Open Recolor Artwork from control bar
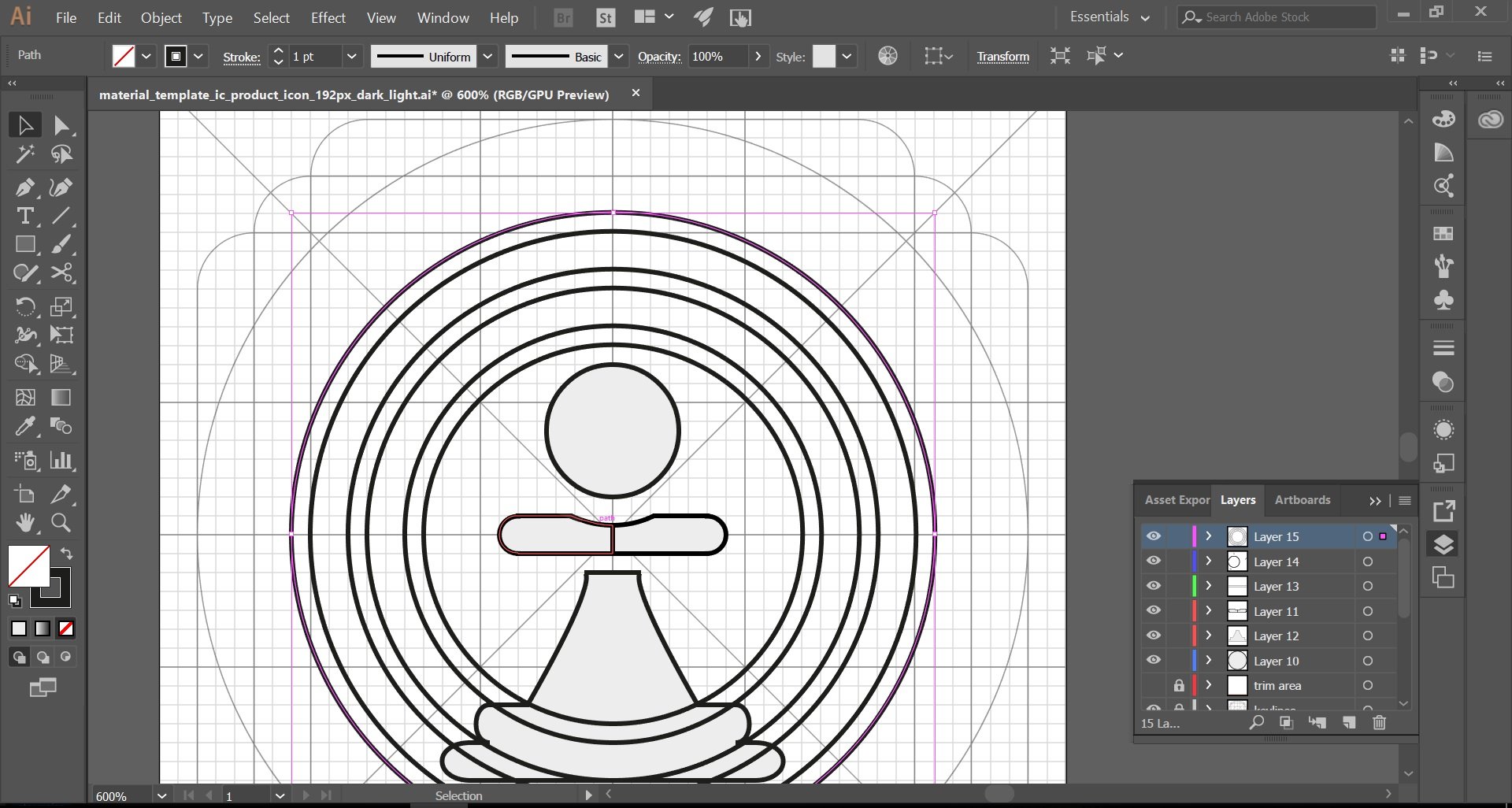 (x=888, y=56)
